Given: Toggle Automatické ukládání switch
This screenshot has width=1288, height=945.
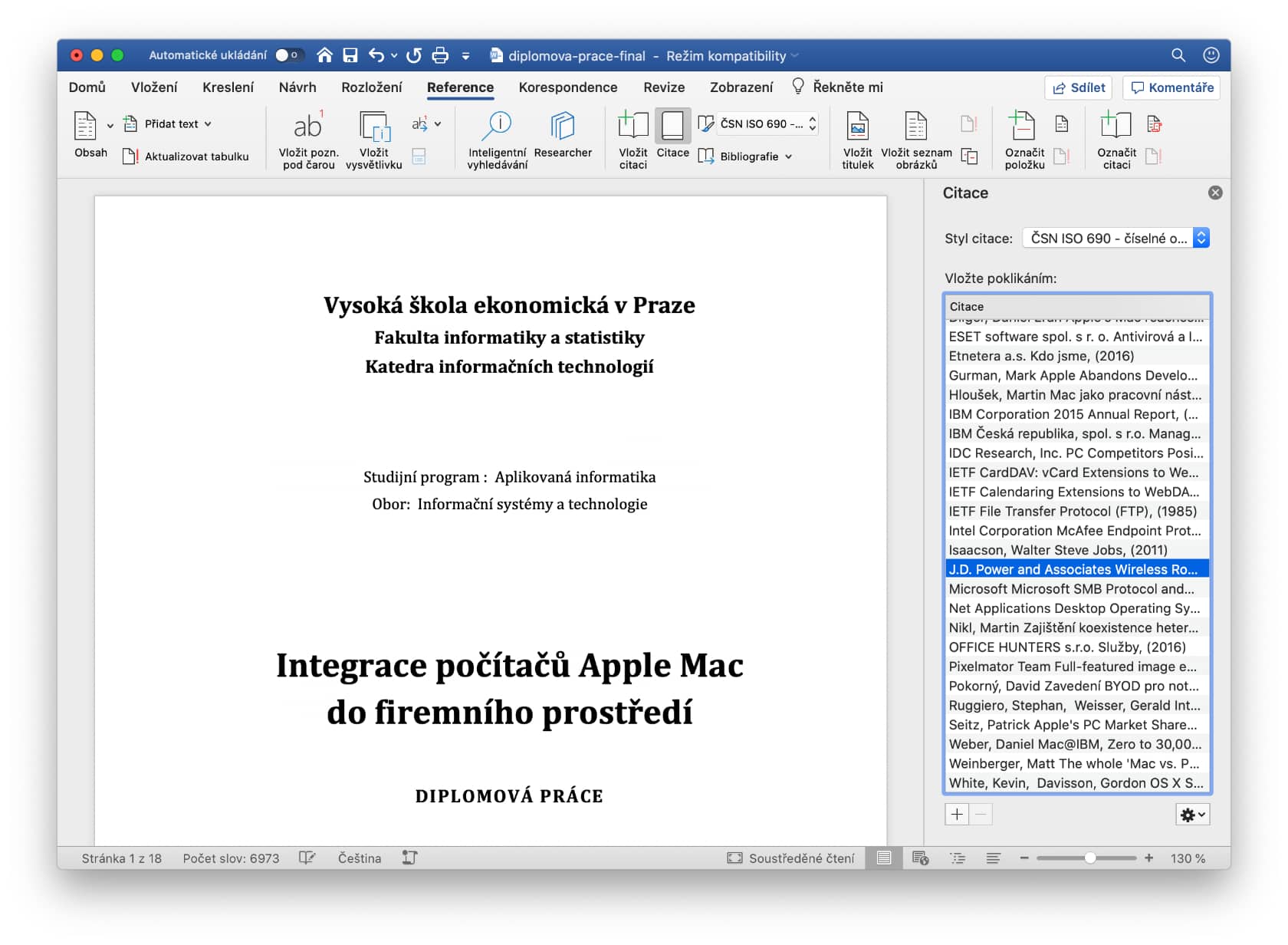Looking at the screenshot, I should click(x=290, y=55).
